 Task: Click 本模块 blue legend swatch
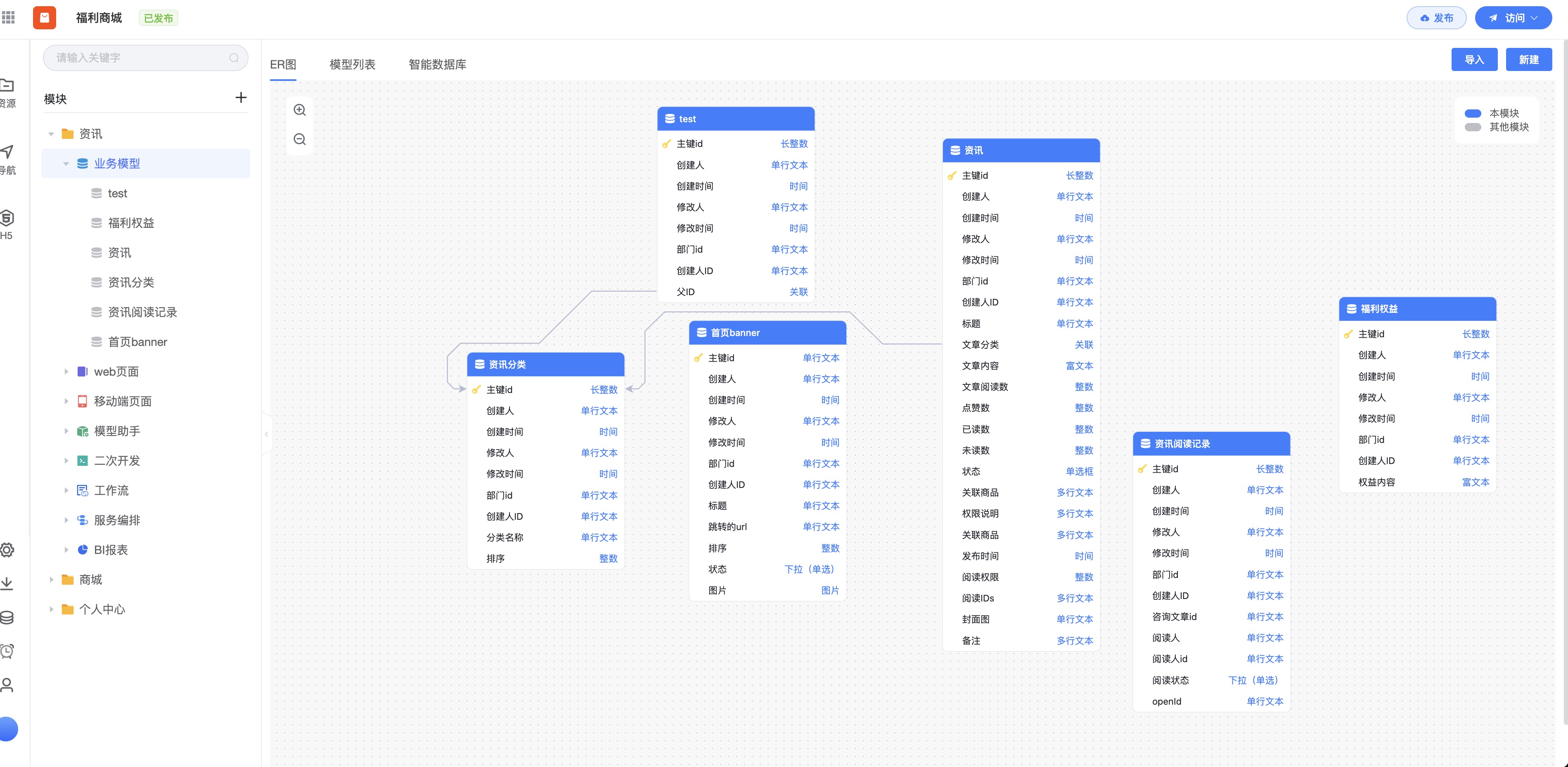1473,113
